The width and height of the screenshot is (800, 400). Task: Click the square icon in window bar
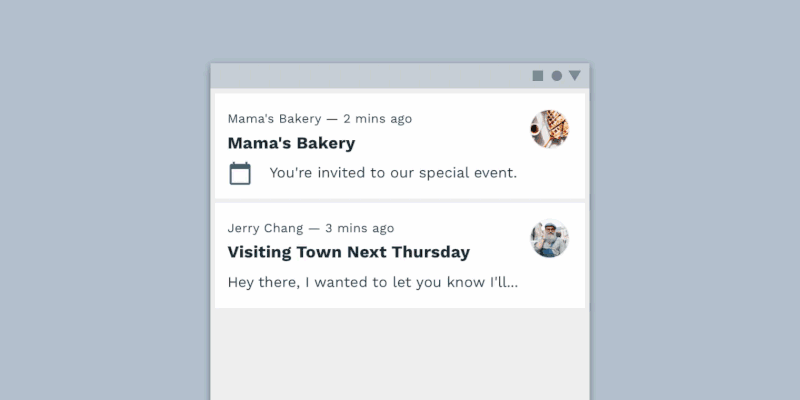click(x=538, y=76)
